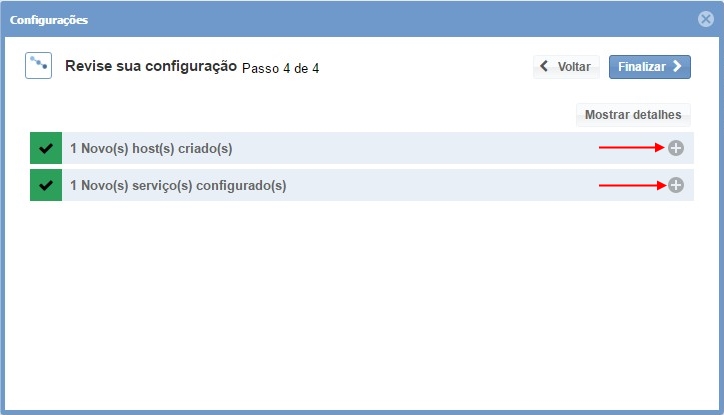The width and height of the screenshot is (724, 415).
Task: Click the red arrow in the host row
Action: tap(630, 148)
